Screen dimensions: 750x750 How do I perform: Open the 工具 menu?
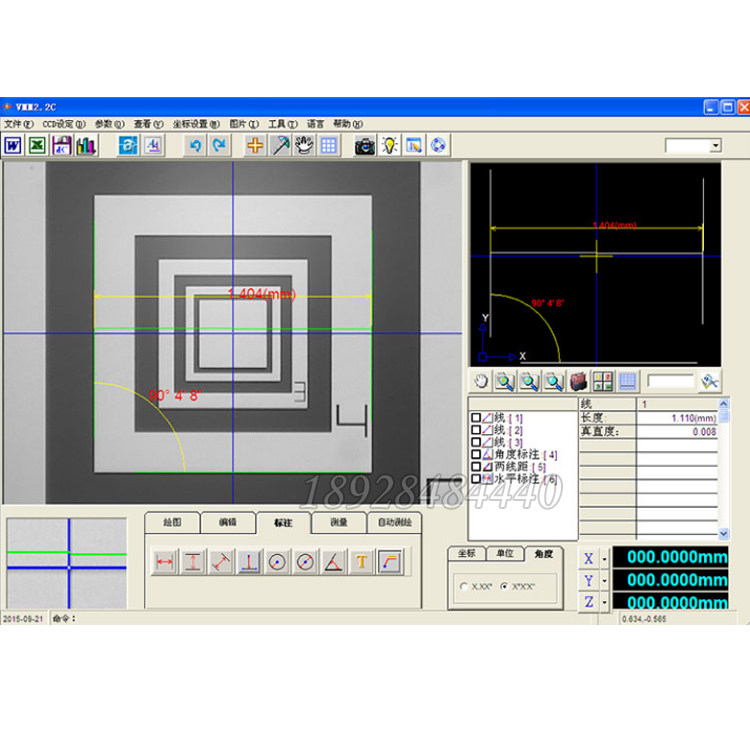coord(283,124)
